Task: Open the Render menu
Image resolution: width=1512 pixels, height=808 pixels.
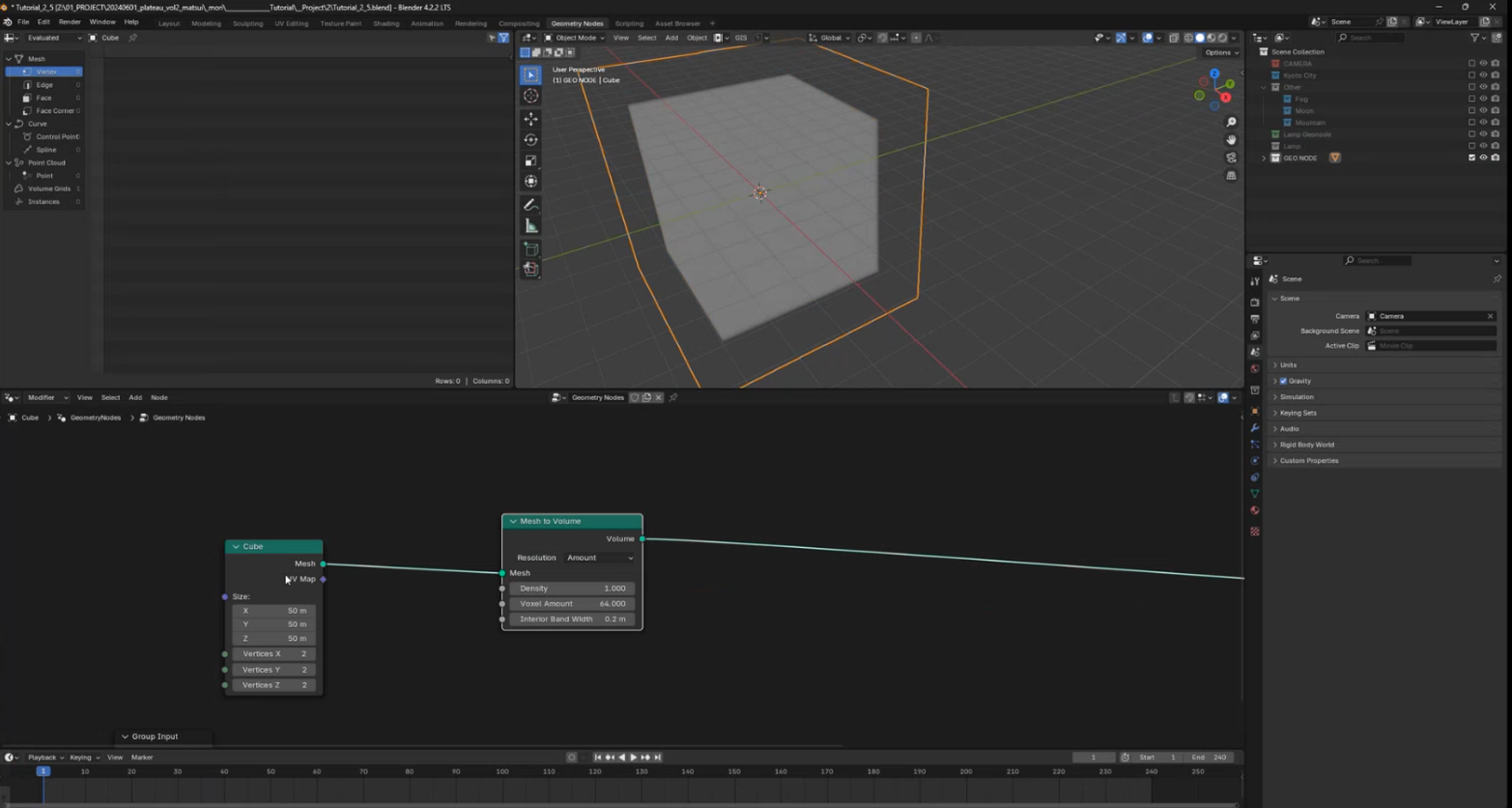Action: pos(70,21)
